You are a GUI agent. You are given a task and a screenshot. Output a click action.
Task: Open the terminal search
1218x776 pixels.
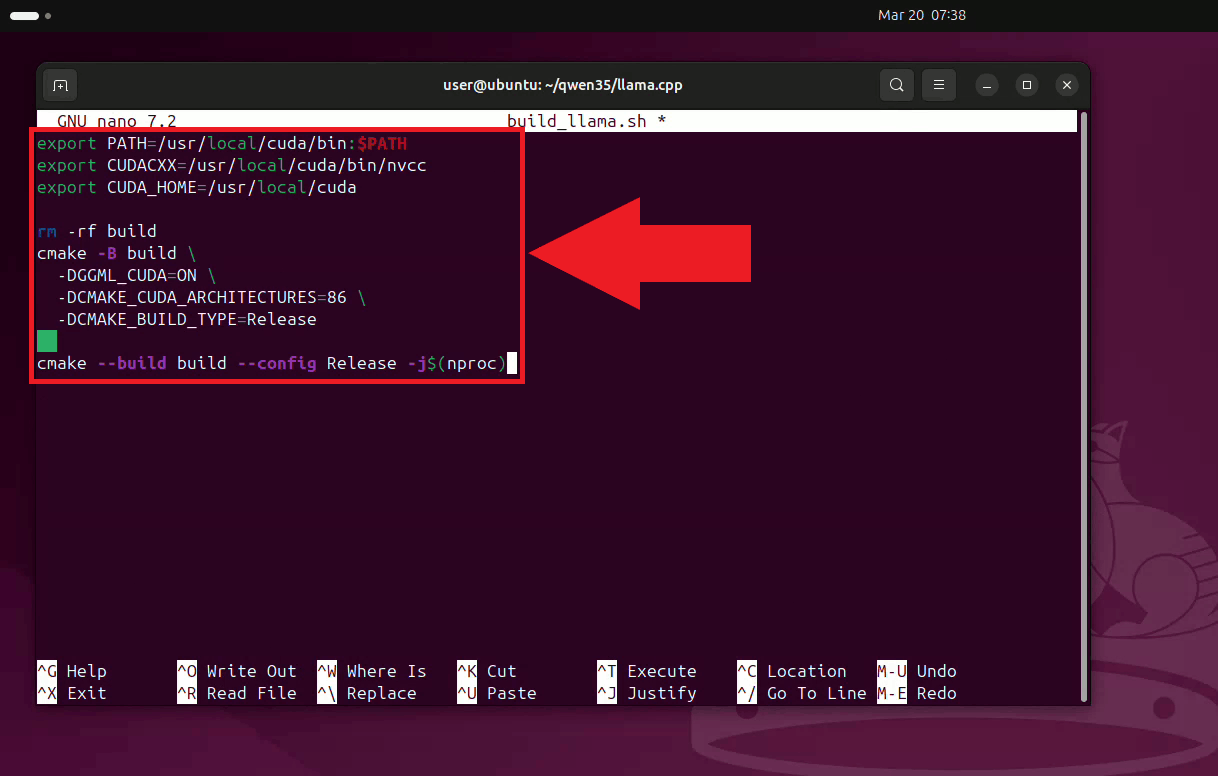(x=896, y=85)
